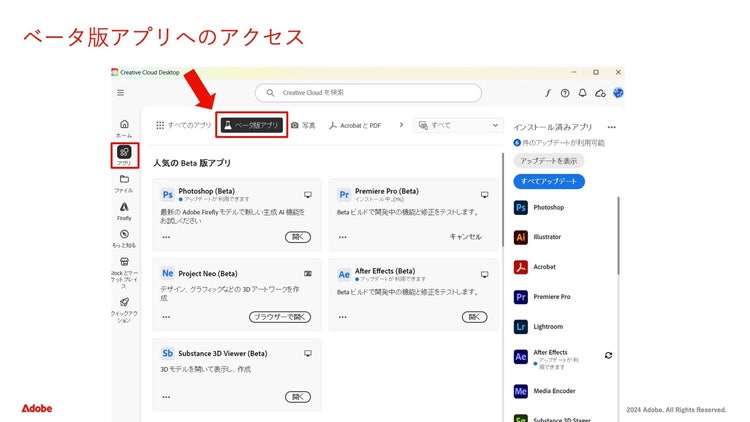Open the すべて platform filter dropdown
Viewport: 750px width, 422px height.
458,125
